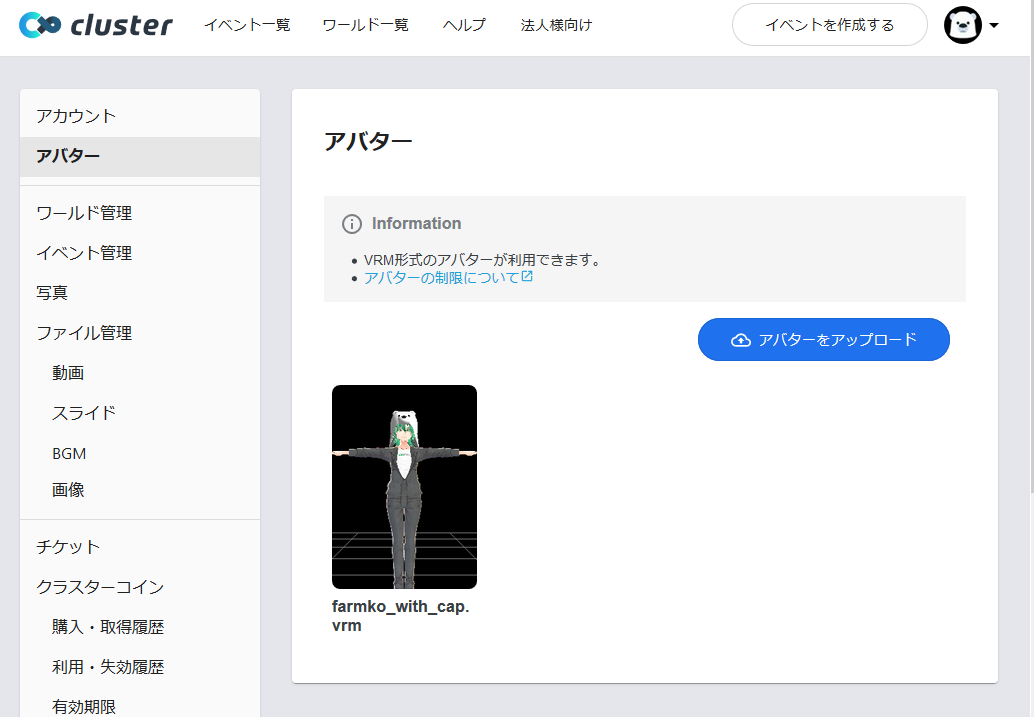1034x717 pixels.
Task: Expand the account dropdown arrow
Action: click(994, 26)
